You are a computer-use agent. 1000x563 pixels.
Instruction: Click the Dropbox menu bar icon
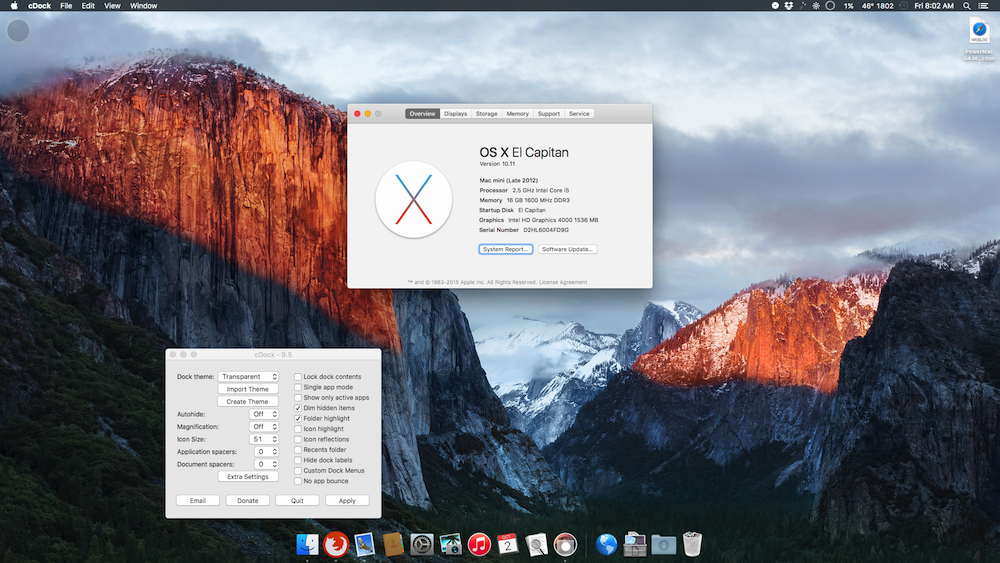789,6
